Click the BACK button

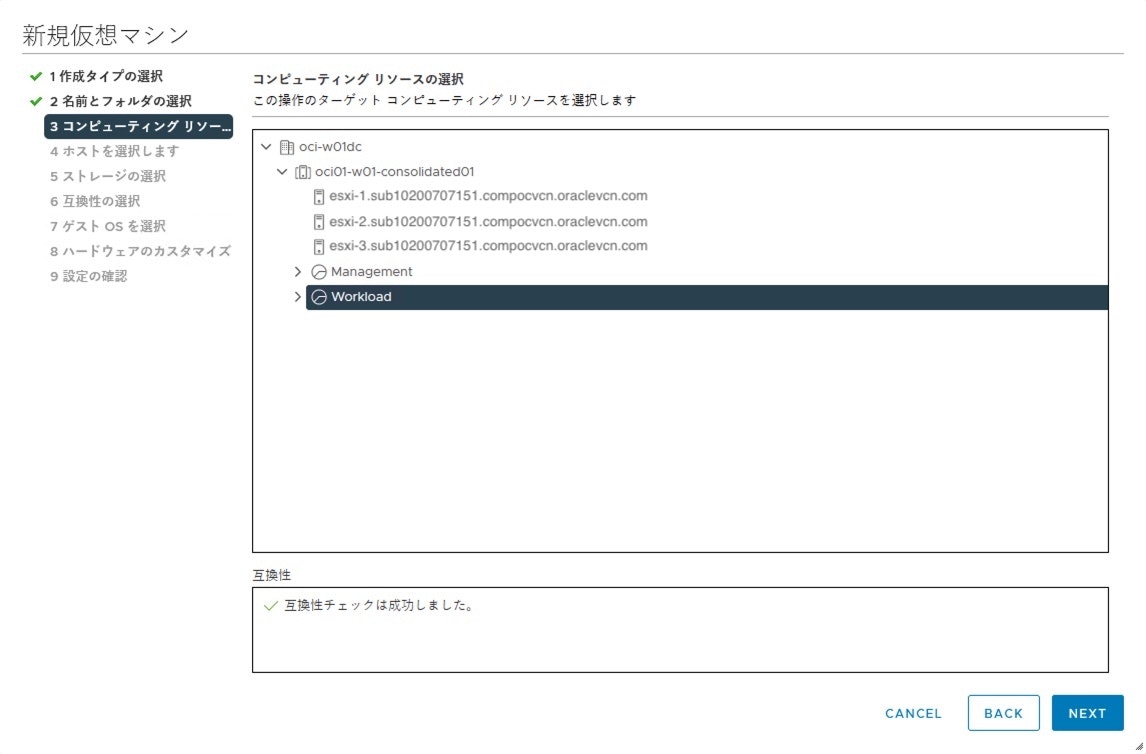[1003, 714]
